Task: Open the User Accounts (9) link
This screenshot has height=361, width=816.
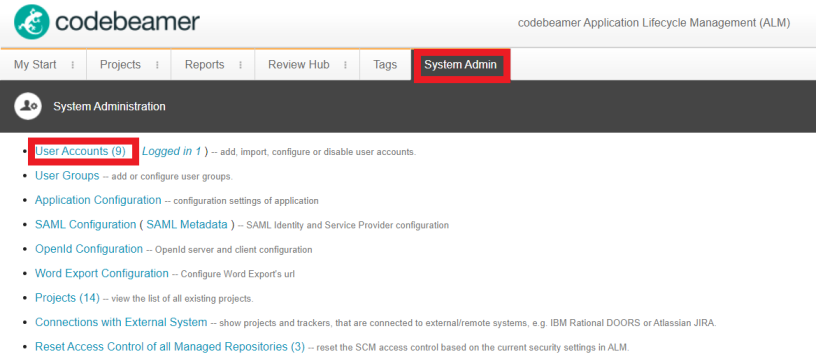Action: point(80,151)
